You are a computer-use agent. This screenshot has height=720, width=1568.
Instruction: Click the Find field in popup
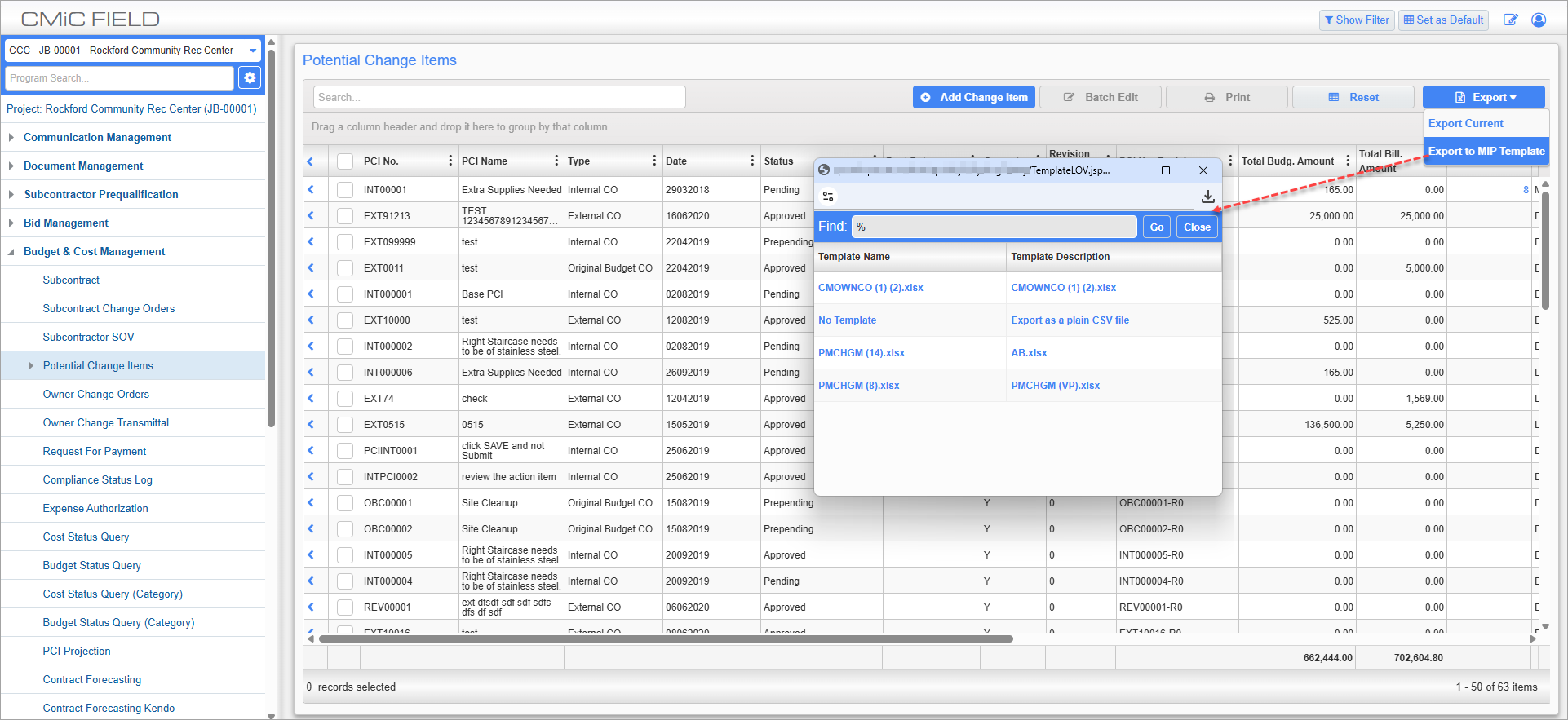pos(994,227)
